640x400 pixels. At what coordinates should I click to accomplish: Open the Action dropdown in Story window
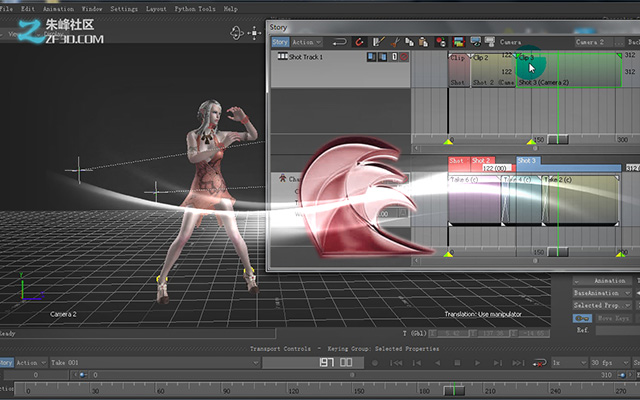click(307, 42)
